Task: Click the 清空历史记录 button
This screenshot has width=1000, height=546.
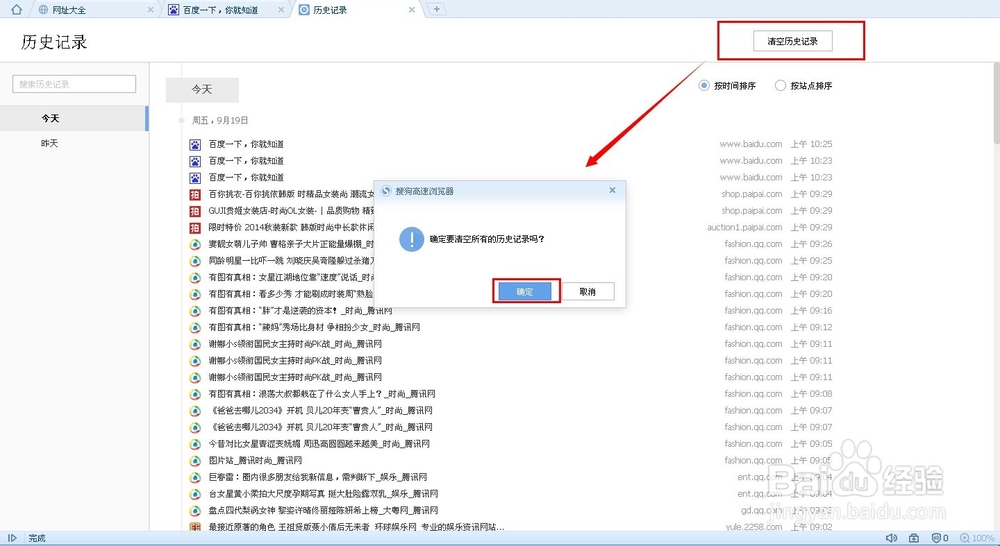Action: (793, 41)
